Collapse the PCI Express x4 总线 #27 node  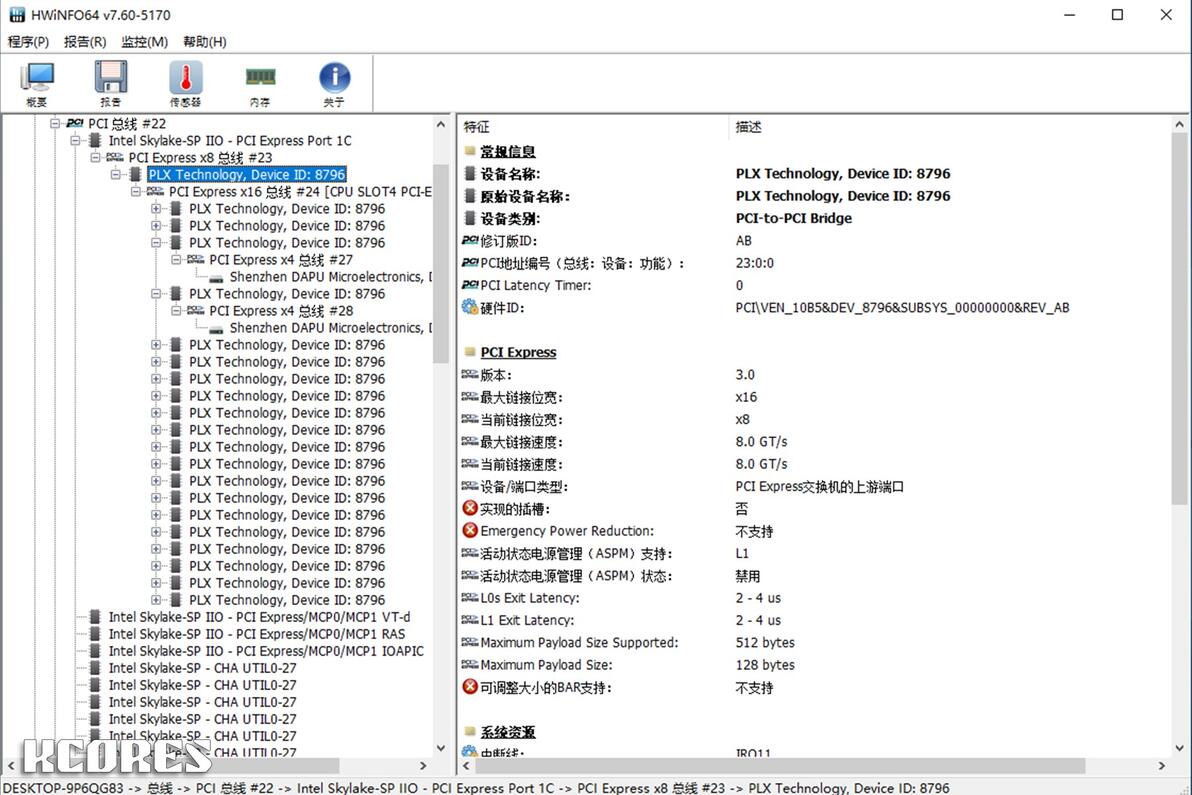point(176,259)
